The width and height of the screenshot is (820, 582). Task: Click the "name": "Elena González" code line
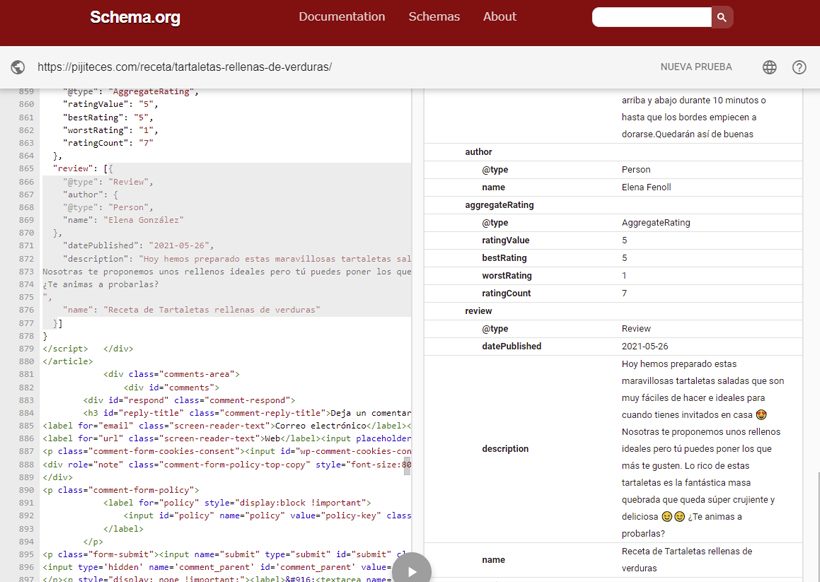(x=123, y=220)
